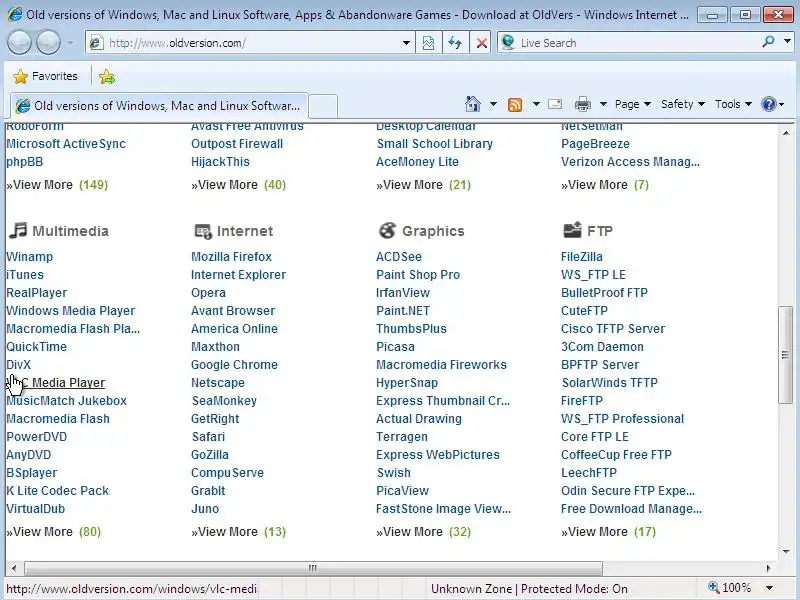Click the FTP category icon

[572, 230]
